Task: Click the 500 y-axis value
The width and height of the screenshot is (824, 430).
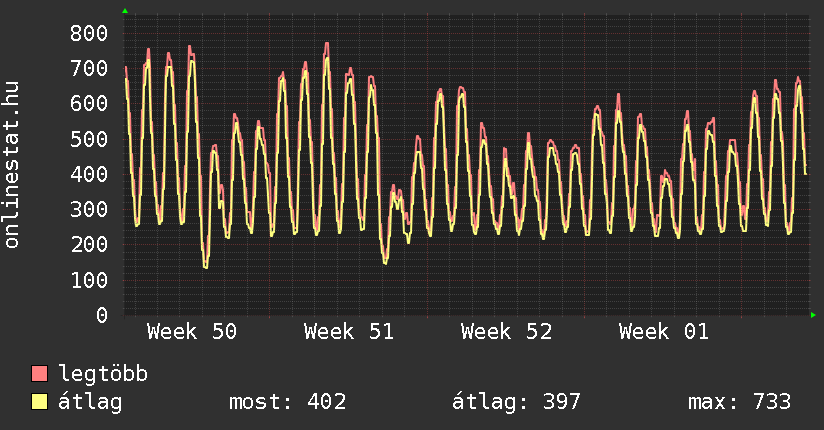Action: pos(88,139)
